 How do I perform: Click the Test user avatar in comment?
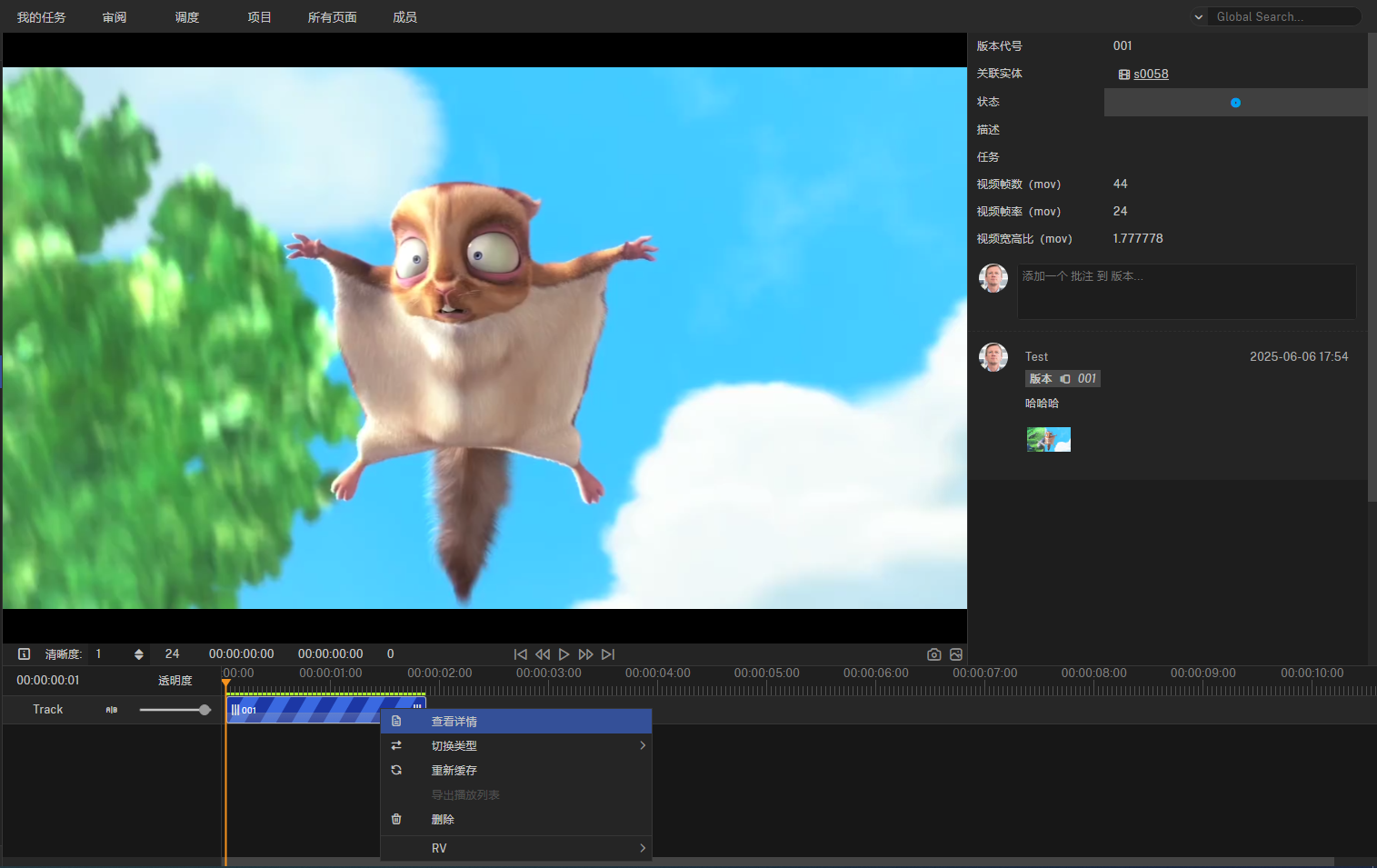(x=993, y=357)
